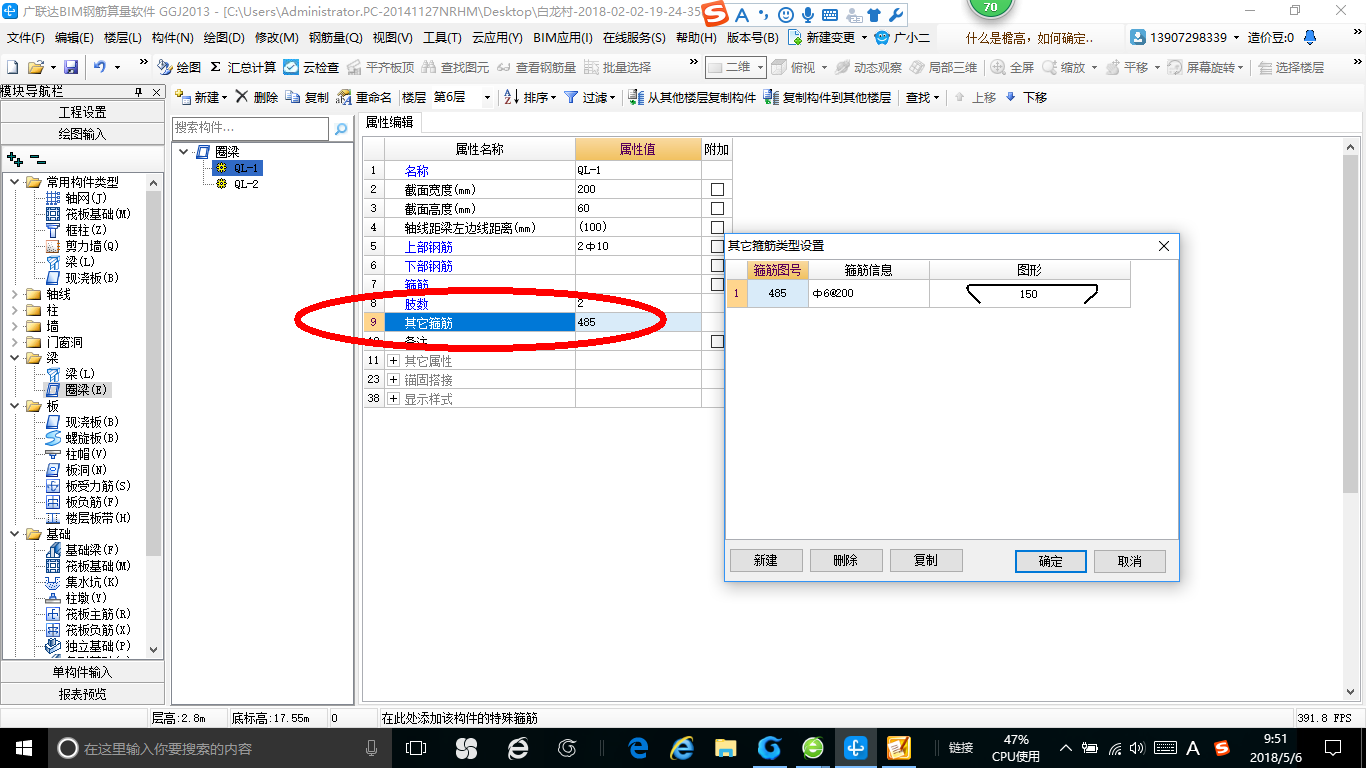Image resolution: width=1366 pixels, height=768 pixels.
Task: Click 新建 in the component toolbar
Action: [199, 97]
